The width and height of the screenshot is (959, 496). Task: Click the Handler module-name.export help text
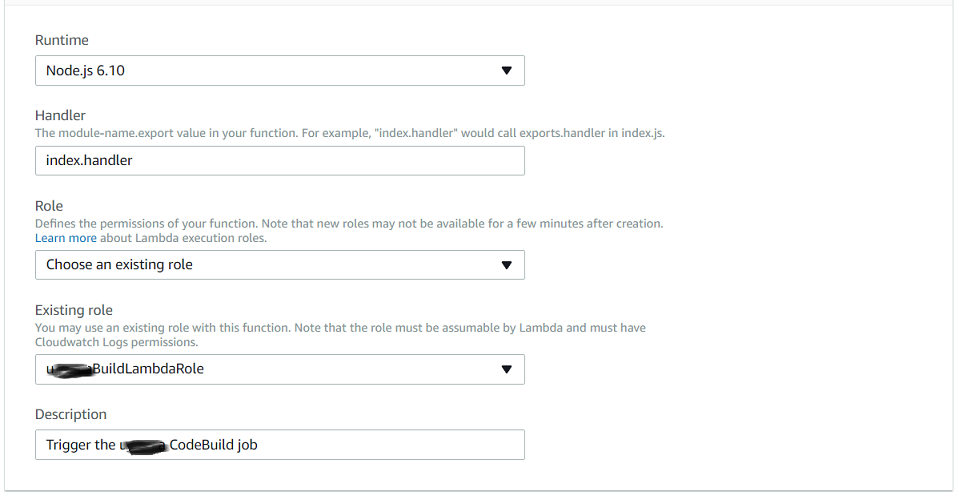click(x=350, y=133)
